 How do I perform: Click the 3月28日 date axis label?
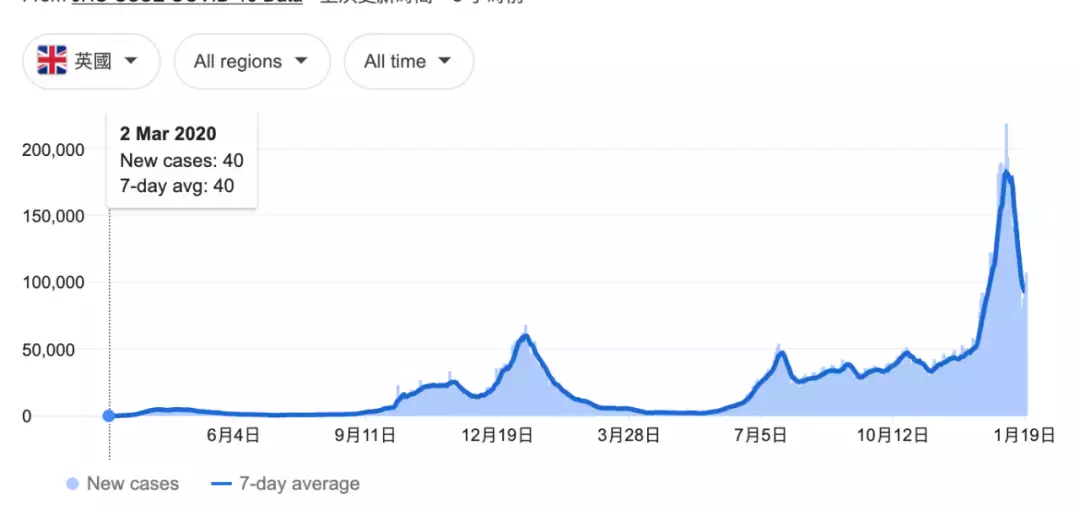pos(629,435)
